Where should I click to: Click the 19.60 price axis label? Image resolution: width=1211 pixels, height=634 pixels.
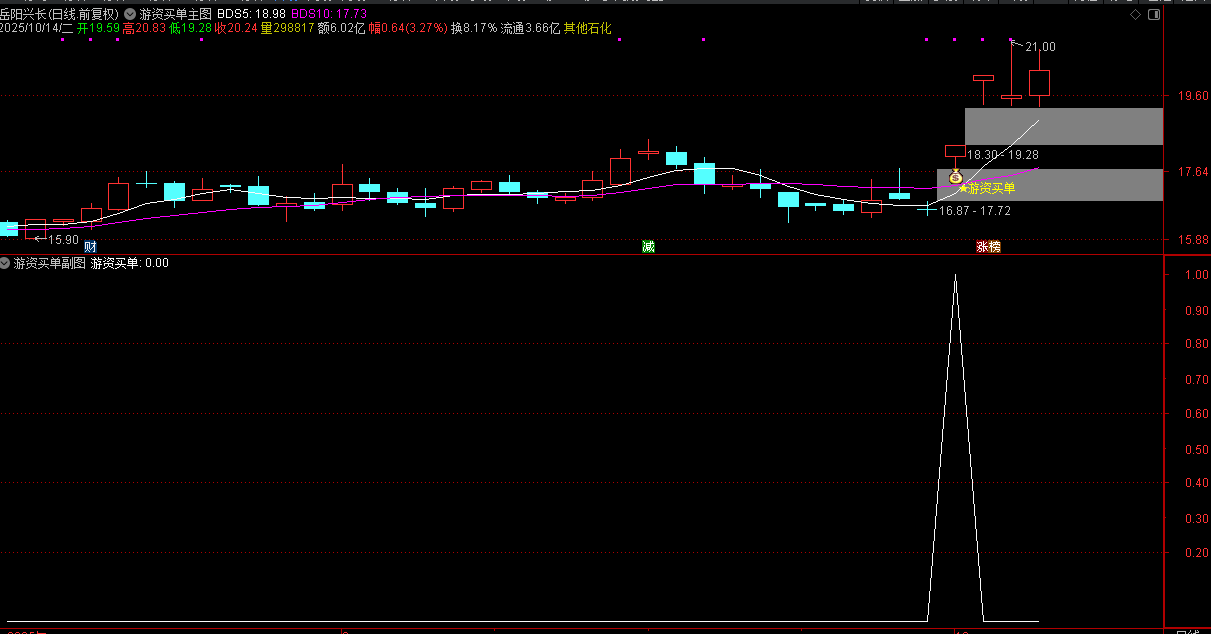[1193, 97]
